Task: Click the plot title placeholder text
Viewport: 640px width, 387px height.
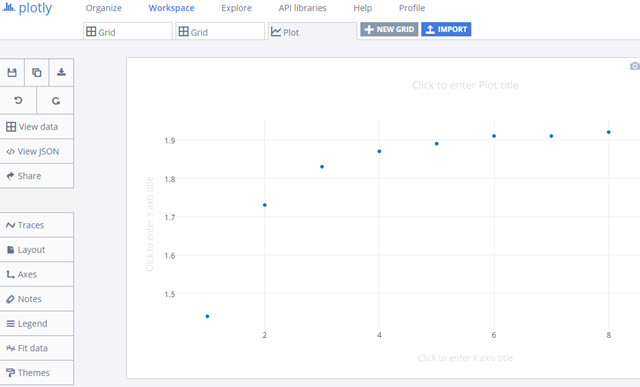Action: (465, 85)
